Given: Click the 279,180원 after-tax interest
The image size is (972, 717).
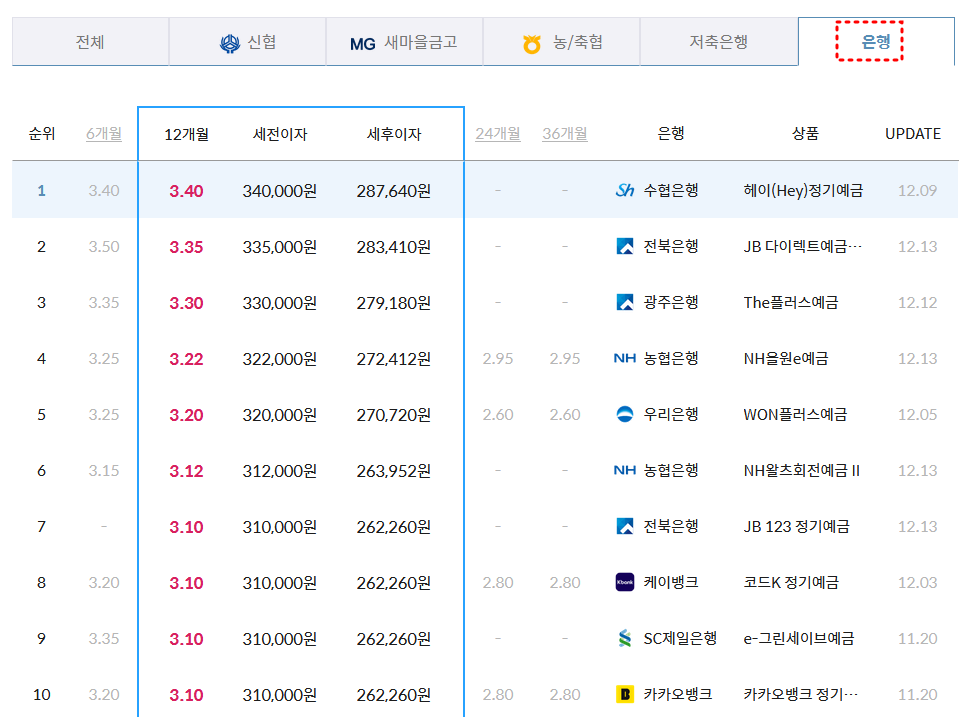Looking at the screenshot, I should (x=394, y=302).
